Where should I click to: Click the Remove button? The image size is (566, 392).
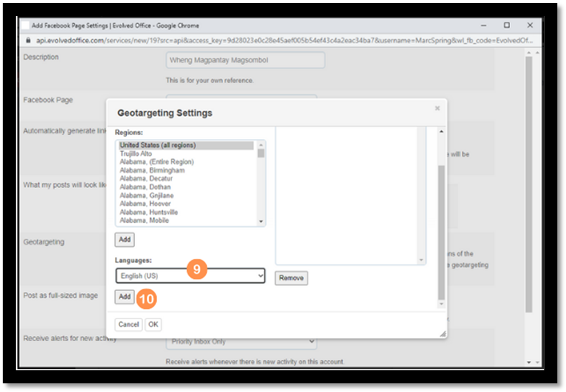click(291, 278)
